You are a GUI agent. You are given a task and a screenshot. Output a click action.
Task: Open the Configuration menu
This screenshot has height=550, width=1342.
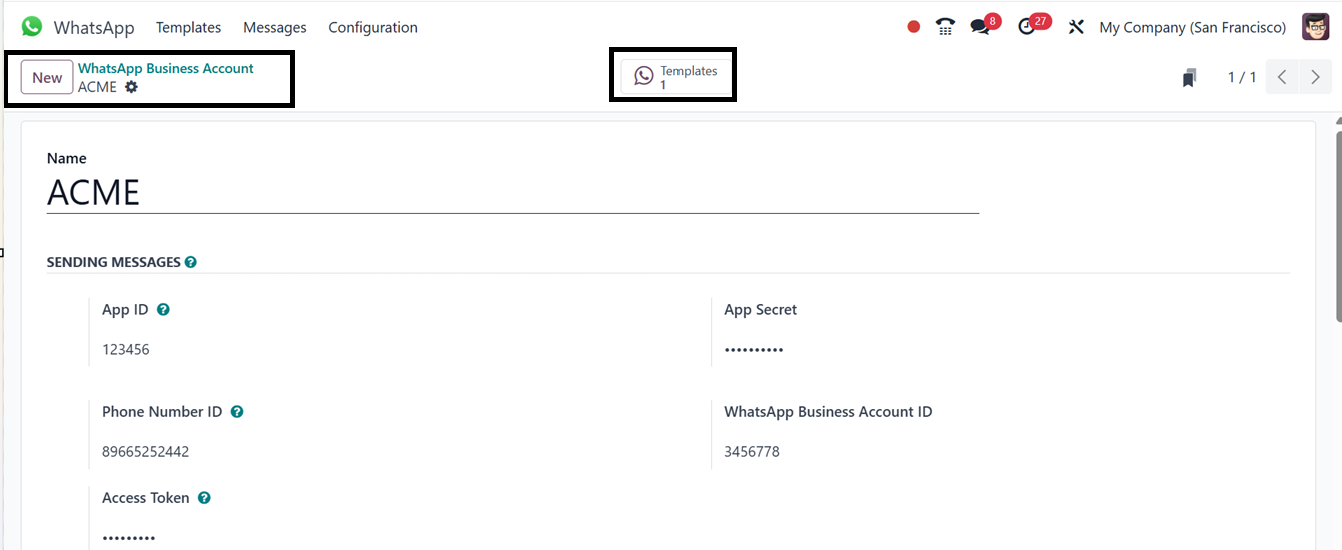point(373,27)
